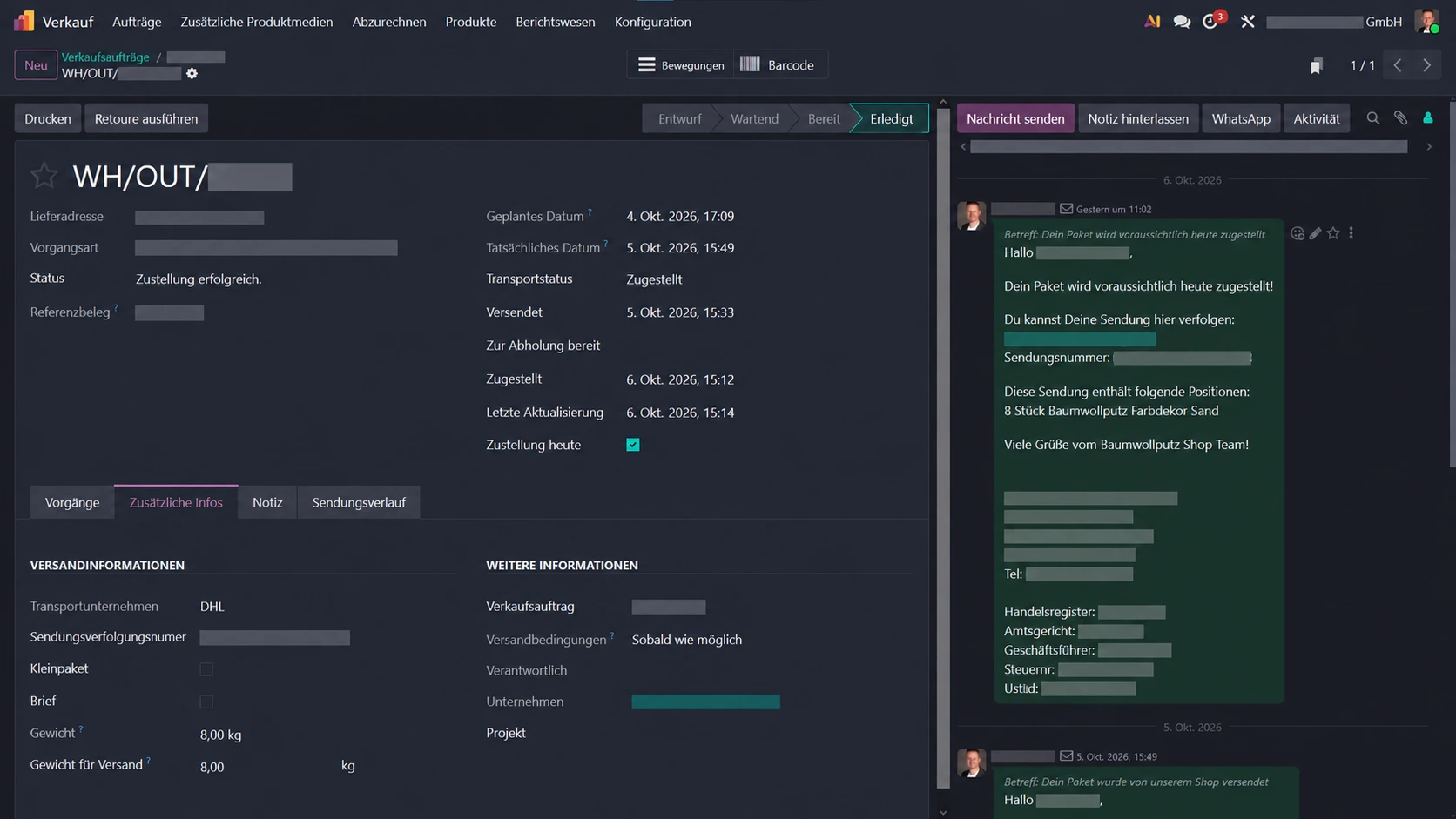Open the AI assistant icon
This screenshot has height=819, width=1456.
[x=1152, y=21]
